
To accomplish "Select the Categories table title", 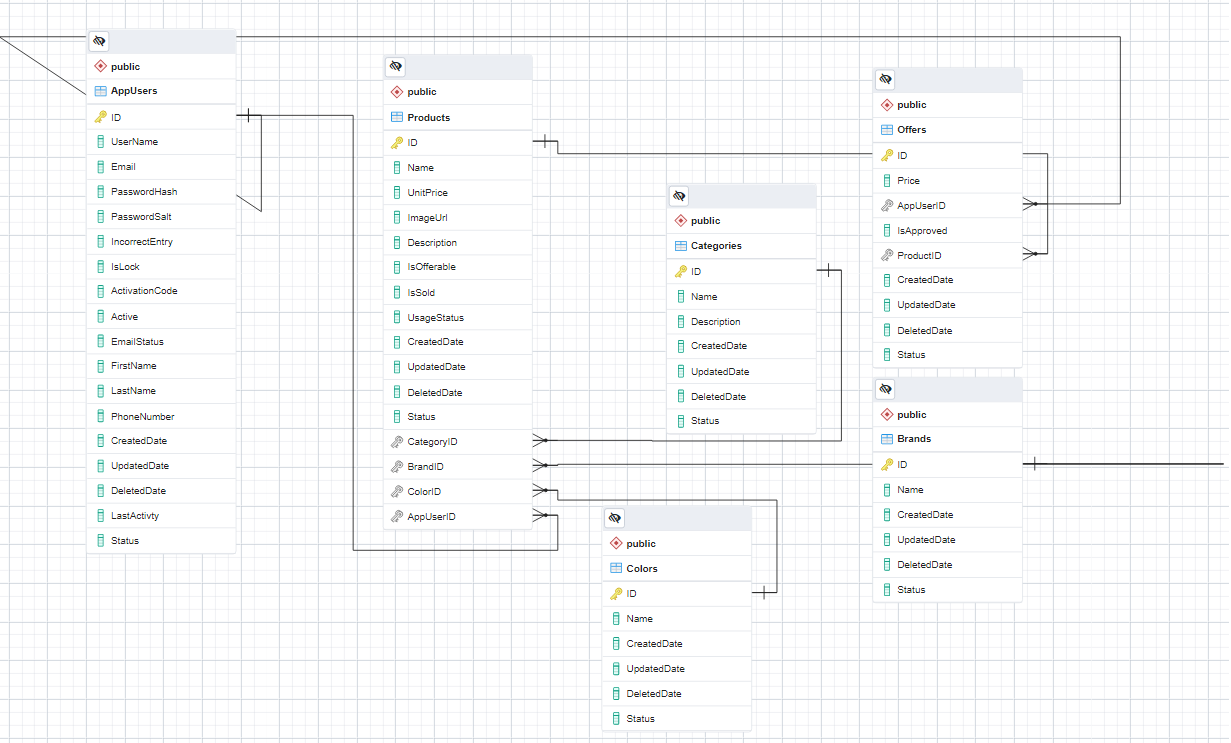I will point(716,246).
